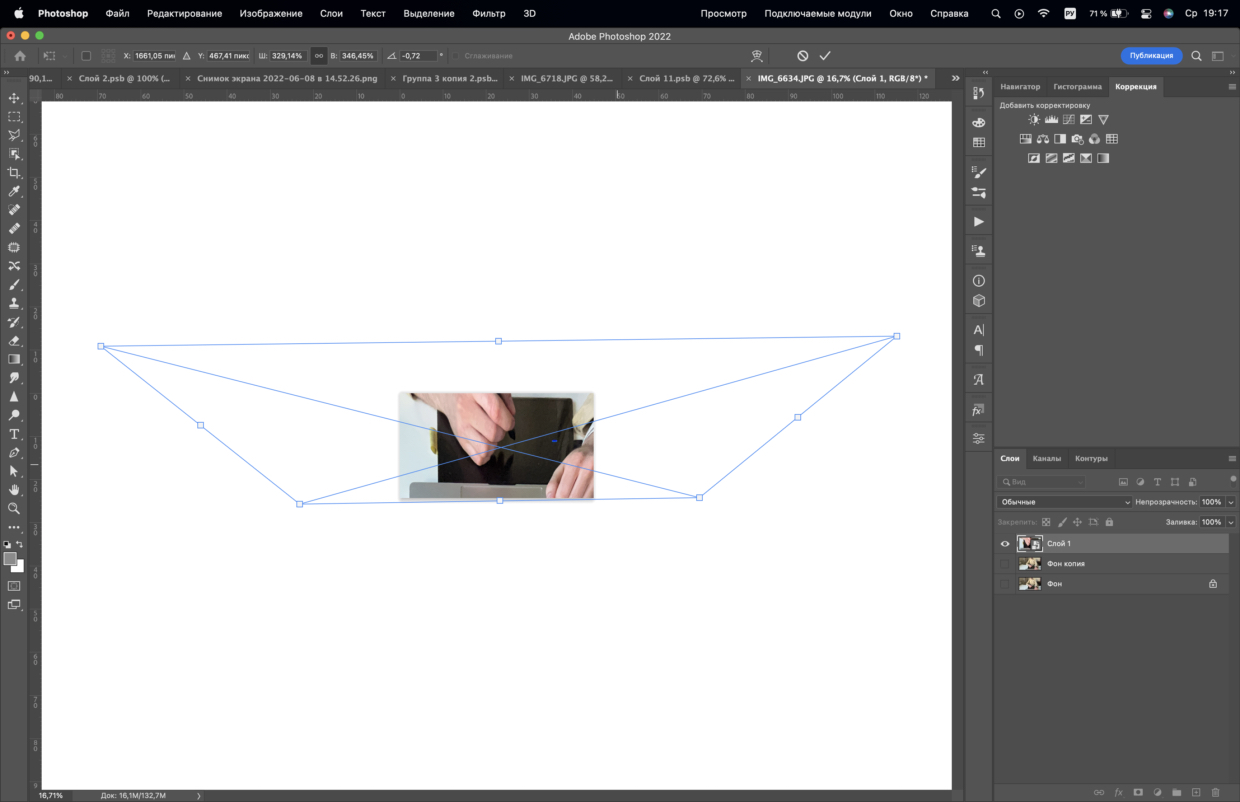1240x802 pixels.
Task: Click the foreground color swatch
Action: (10, 559)
